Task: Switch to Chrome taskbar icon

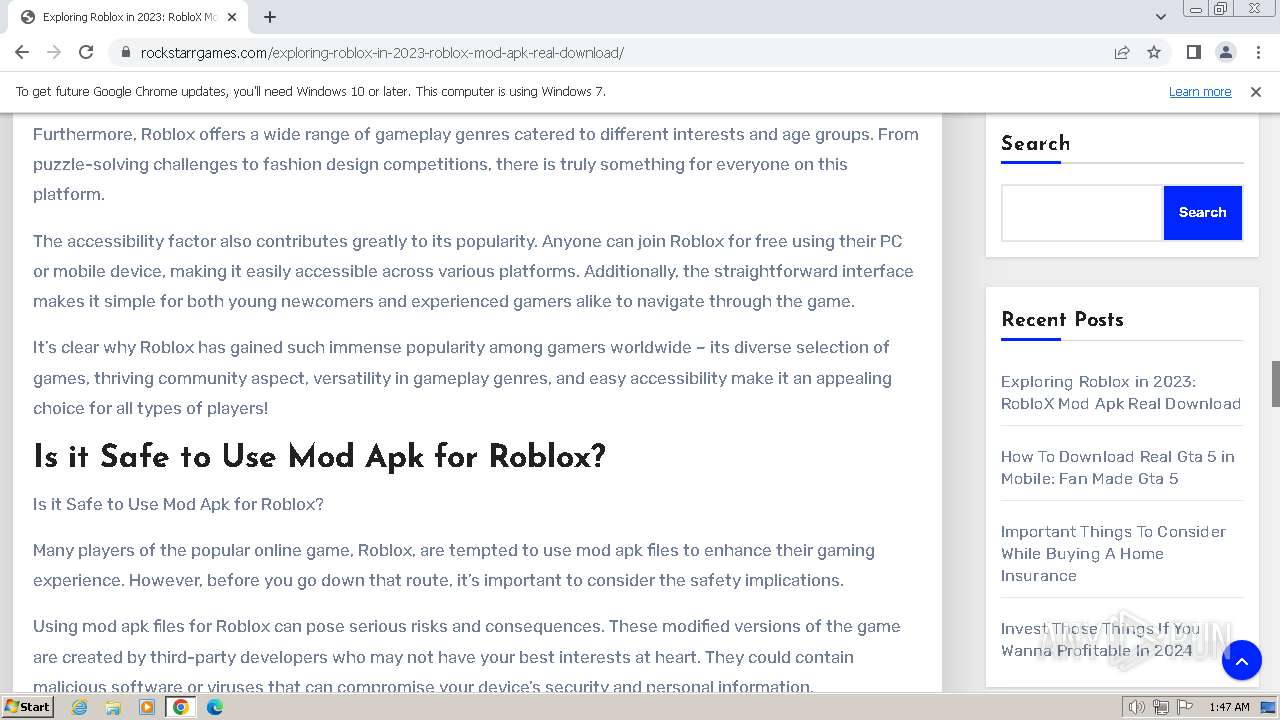Action: point(181,707)
